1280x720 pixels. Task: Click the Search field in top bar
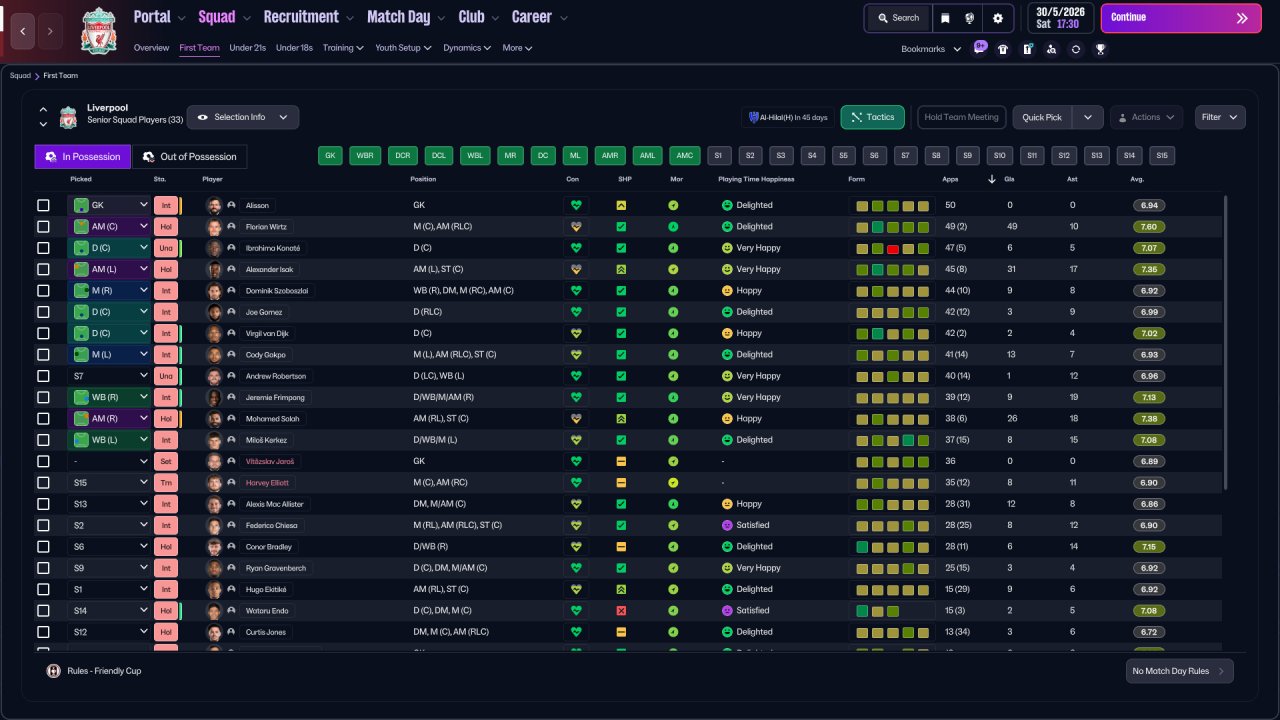pos(897,18)
